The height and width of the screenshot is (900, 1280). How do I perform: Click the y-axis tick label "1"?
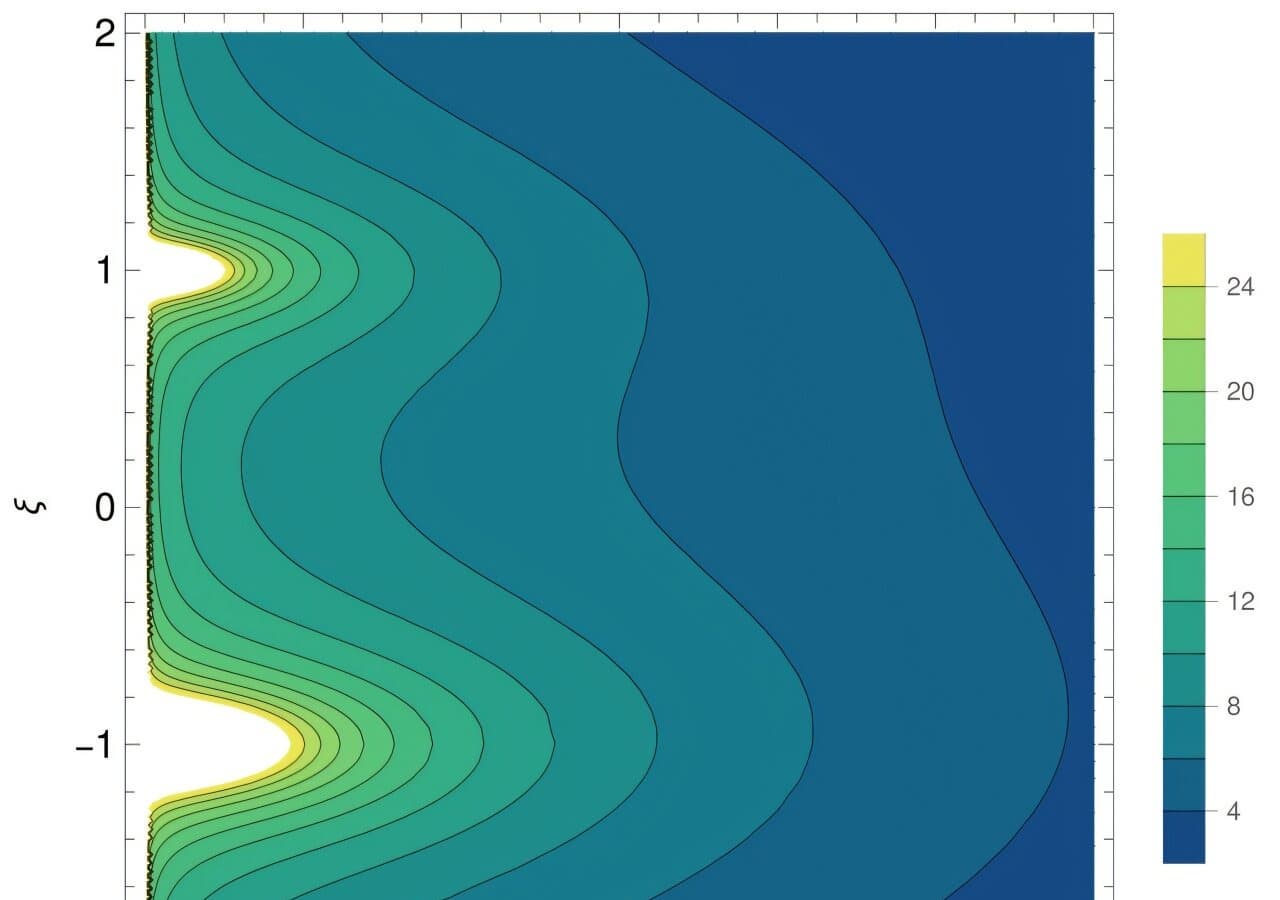(x=104, y=271)
